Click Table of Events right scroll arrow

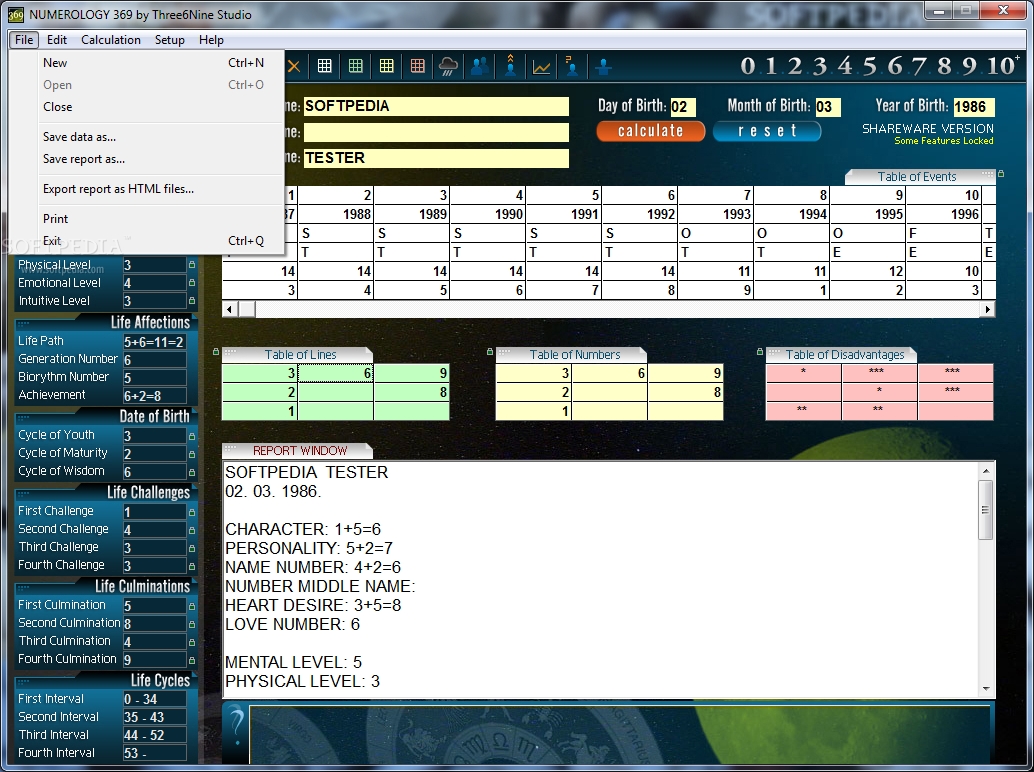(987, 309)
